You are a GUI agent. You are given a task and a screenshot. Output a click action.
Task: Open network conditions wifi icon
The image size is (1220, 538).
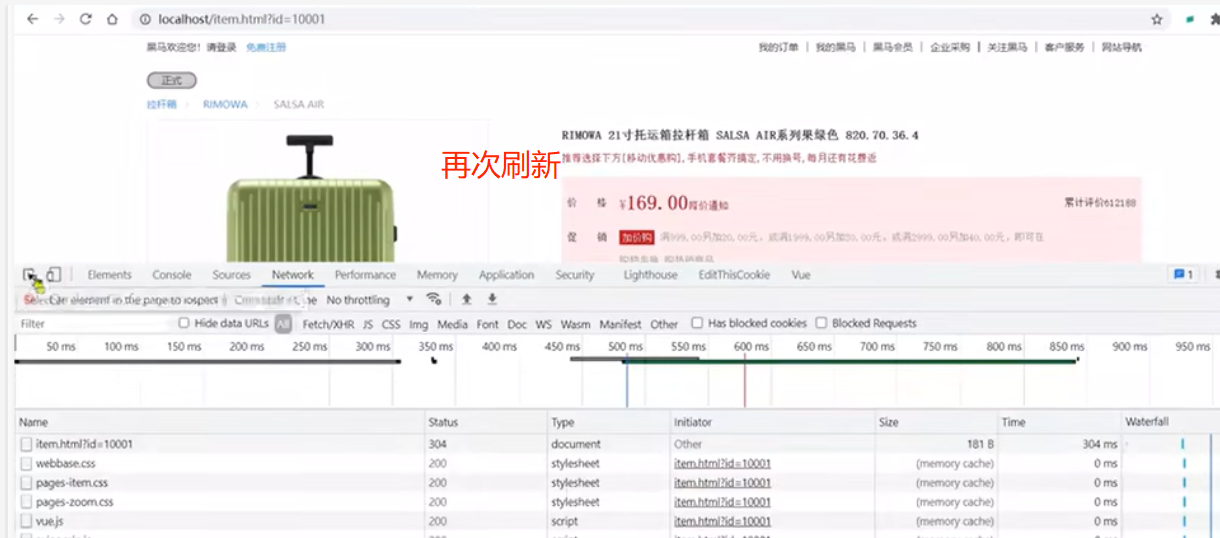click(x=433, y=299)
